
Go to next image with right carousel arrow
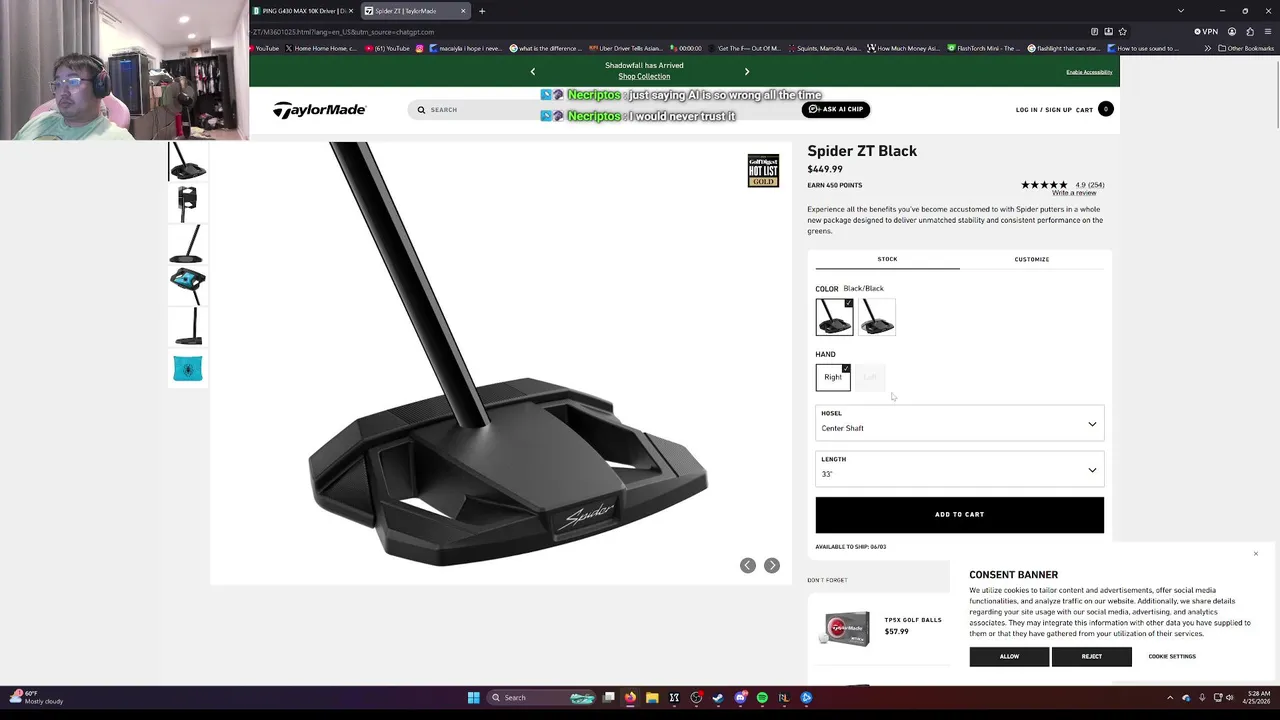coord(772,566)
